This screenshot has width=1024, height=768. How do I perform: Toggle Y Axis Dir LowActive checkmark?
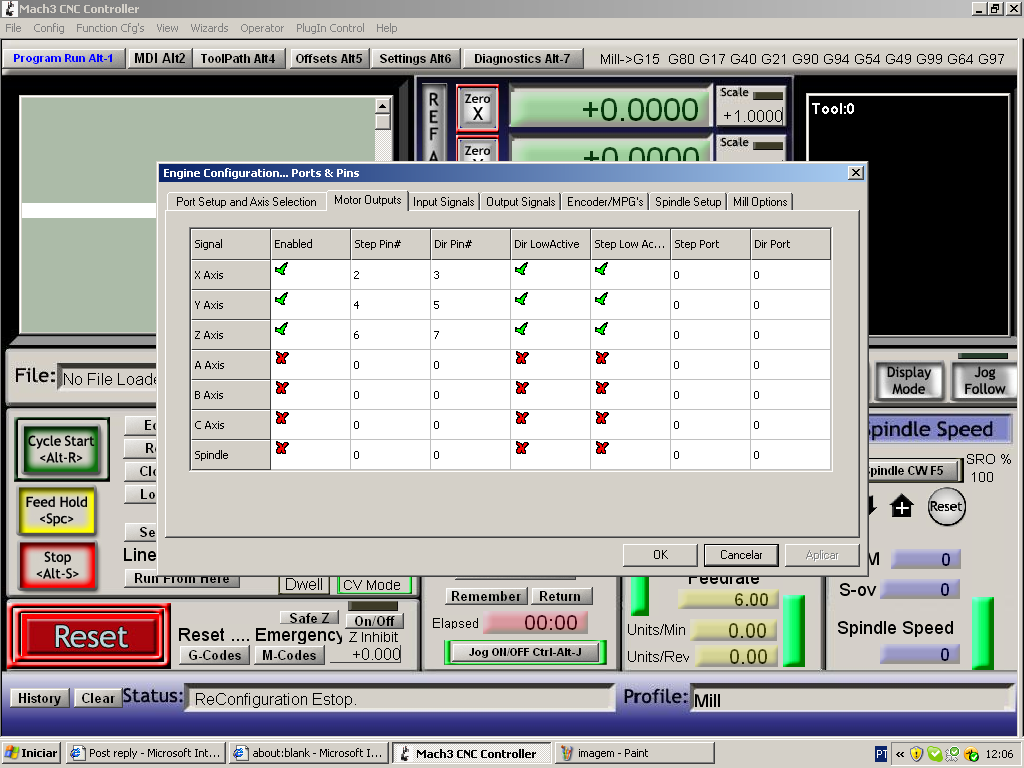click(x=521, y=299)
